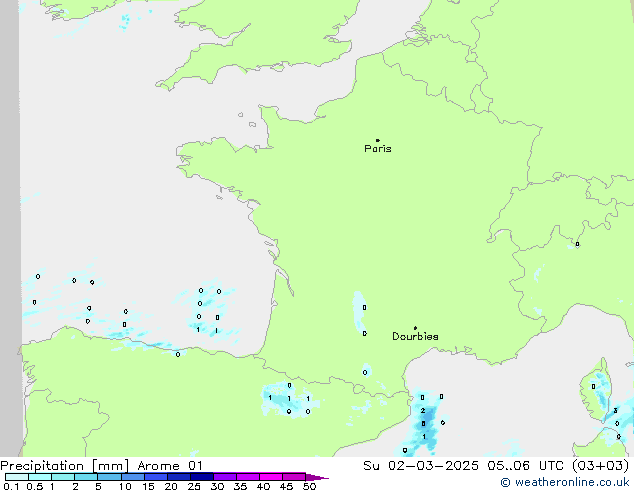The image size is (634, 490).
Task: Select the lightest cyan 0.1 mm legend swatch
Action: coord(17,477)
